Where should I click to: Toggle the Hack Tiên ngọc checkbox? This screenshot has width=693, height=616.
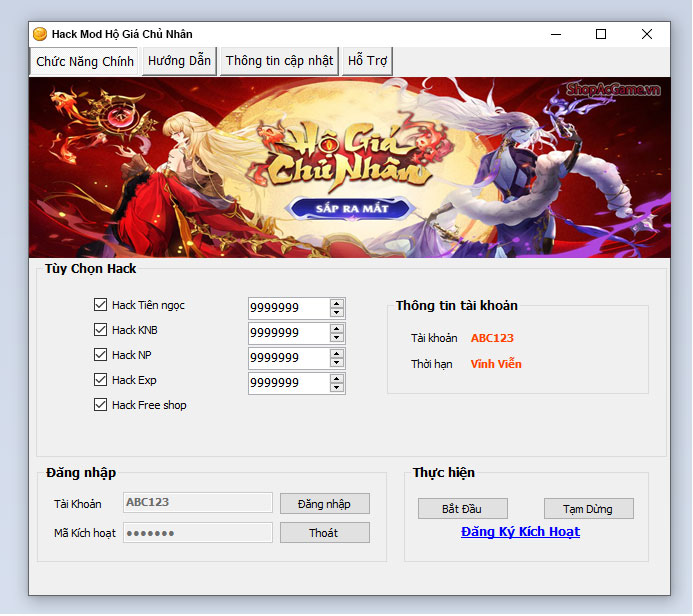pos(100,305)
